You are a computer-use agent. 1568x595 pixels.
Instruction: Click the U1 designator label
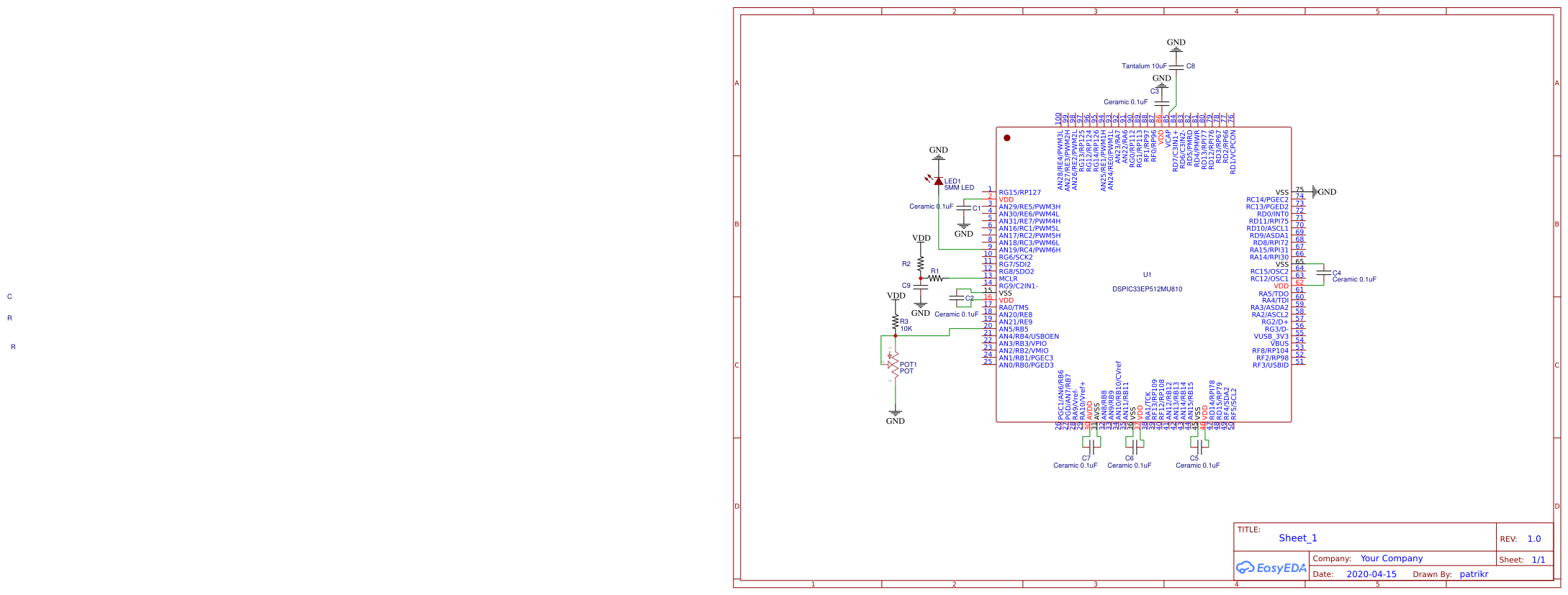1147,274
